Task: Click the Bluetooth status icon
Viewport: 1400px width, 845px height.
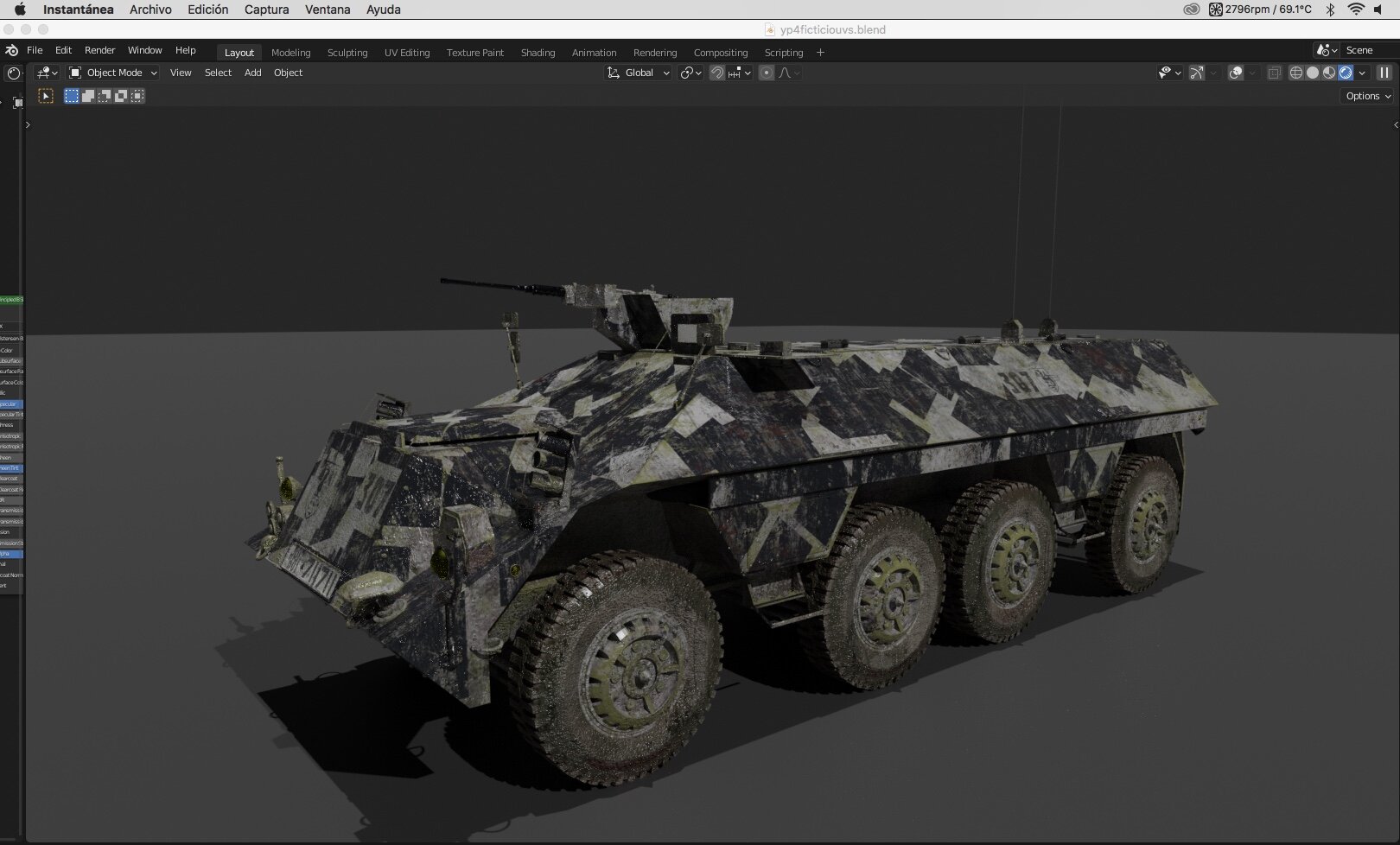Action: [1331, 10]
